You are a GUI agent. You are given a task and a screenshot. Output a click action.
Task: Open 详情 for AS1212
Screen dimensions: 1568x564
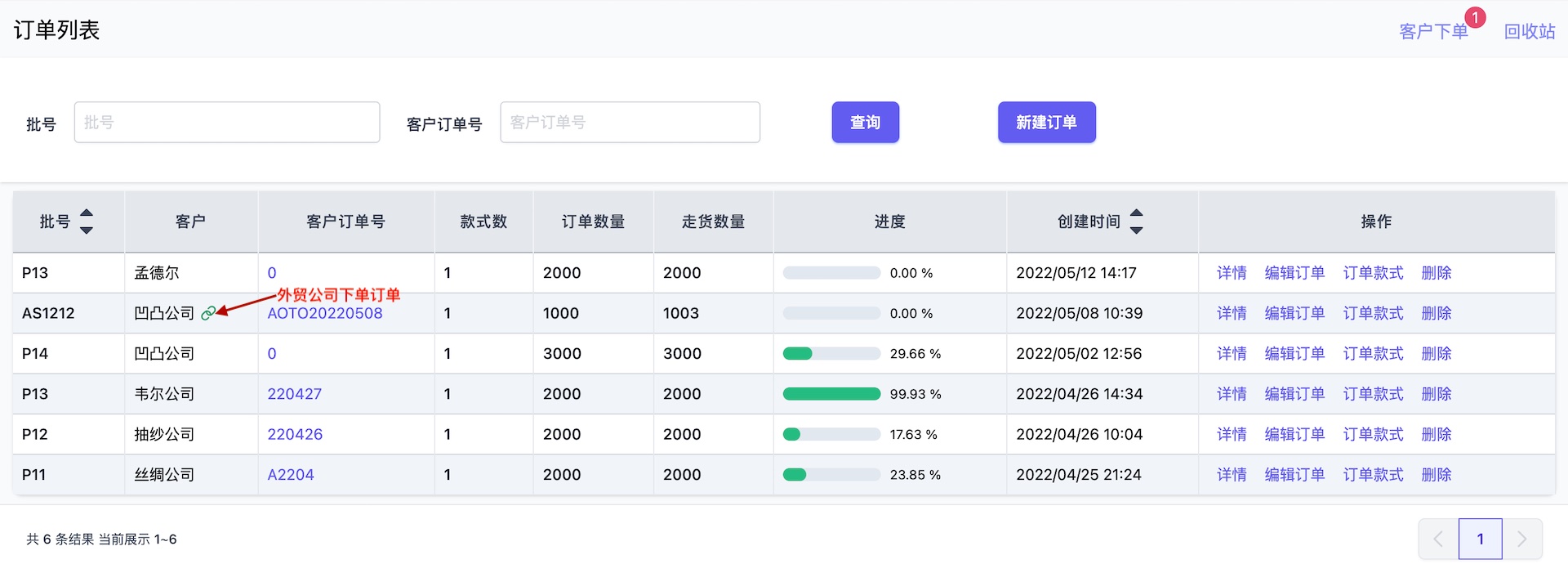point(1232,313)
